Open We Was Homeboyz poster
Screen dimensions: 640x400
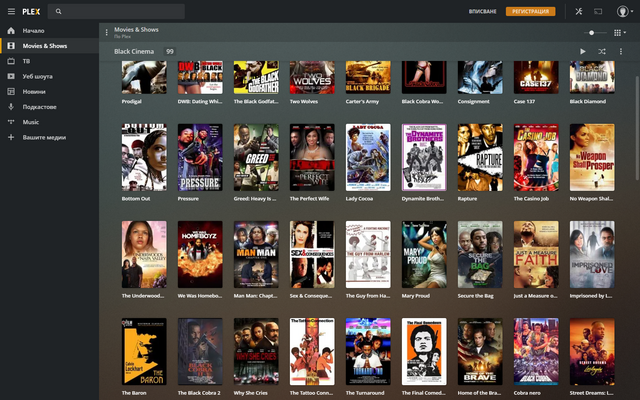(200, 254)
